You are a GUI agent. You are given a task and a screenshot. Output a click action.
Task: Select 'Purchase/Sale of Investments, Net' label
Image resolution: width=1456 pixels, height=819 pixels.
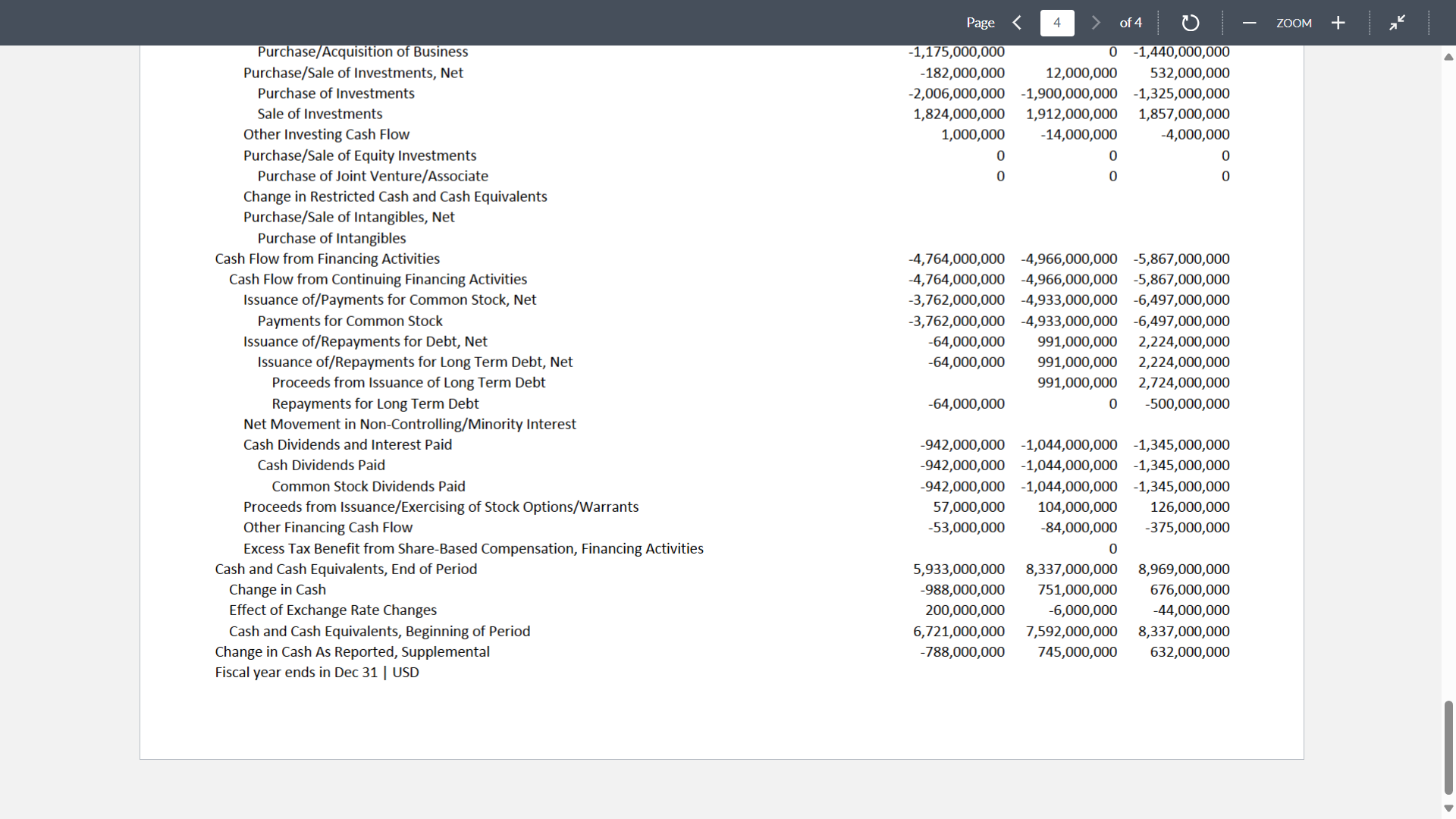(x=353, y=73)
